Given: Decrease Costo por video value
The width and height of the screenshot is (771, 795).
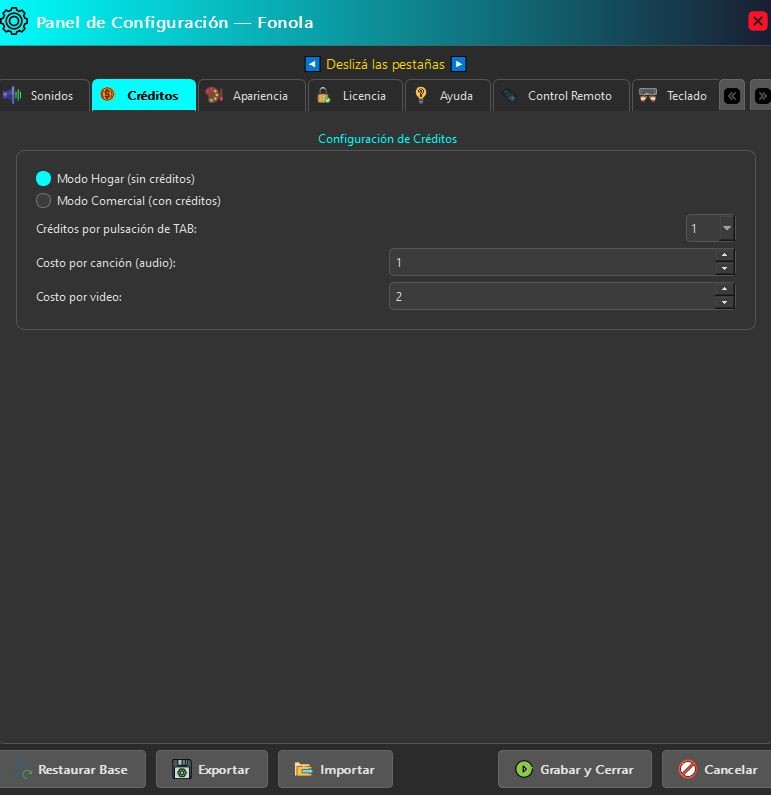Looking at the screenshot, I should 725,303.
